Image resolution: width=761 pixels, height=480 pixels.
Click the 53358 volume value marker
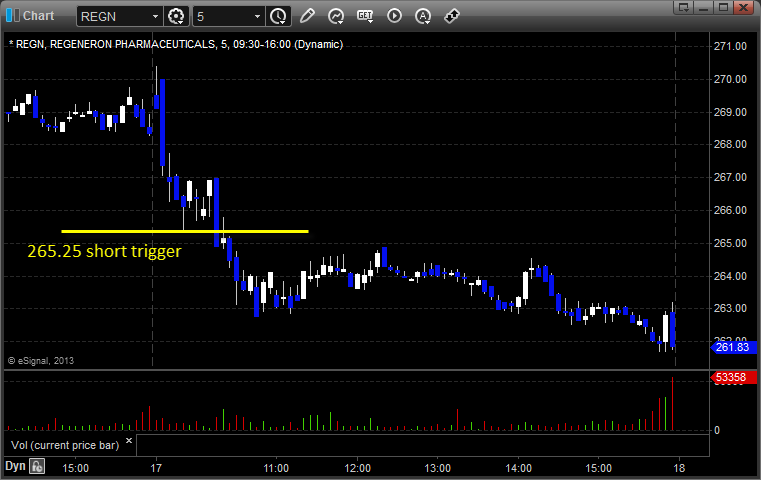pyautogui.click(x=733, y=378)
